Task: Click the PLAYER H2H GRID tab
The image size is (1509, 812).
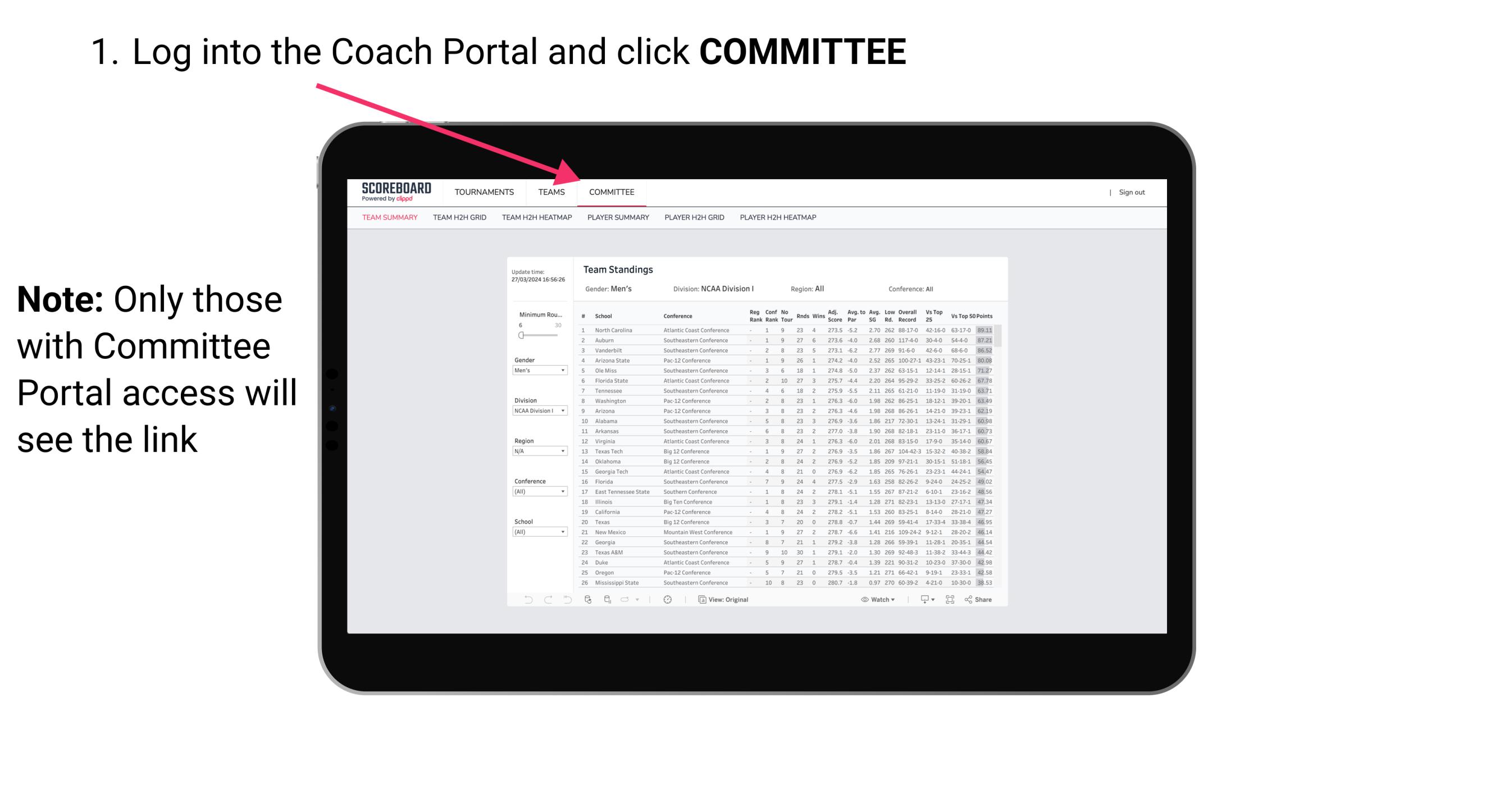Action: 693,220
